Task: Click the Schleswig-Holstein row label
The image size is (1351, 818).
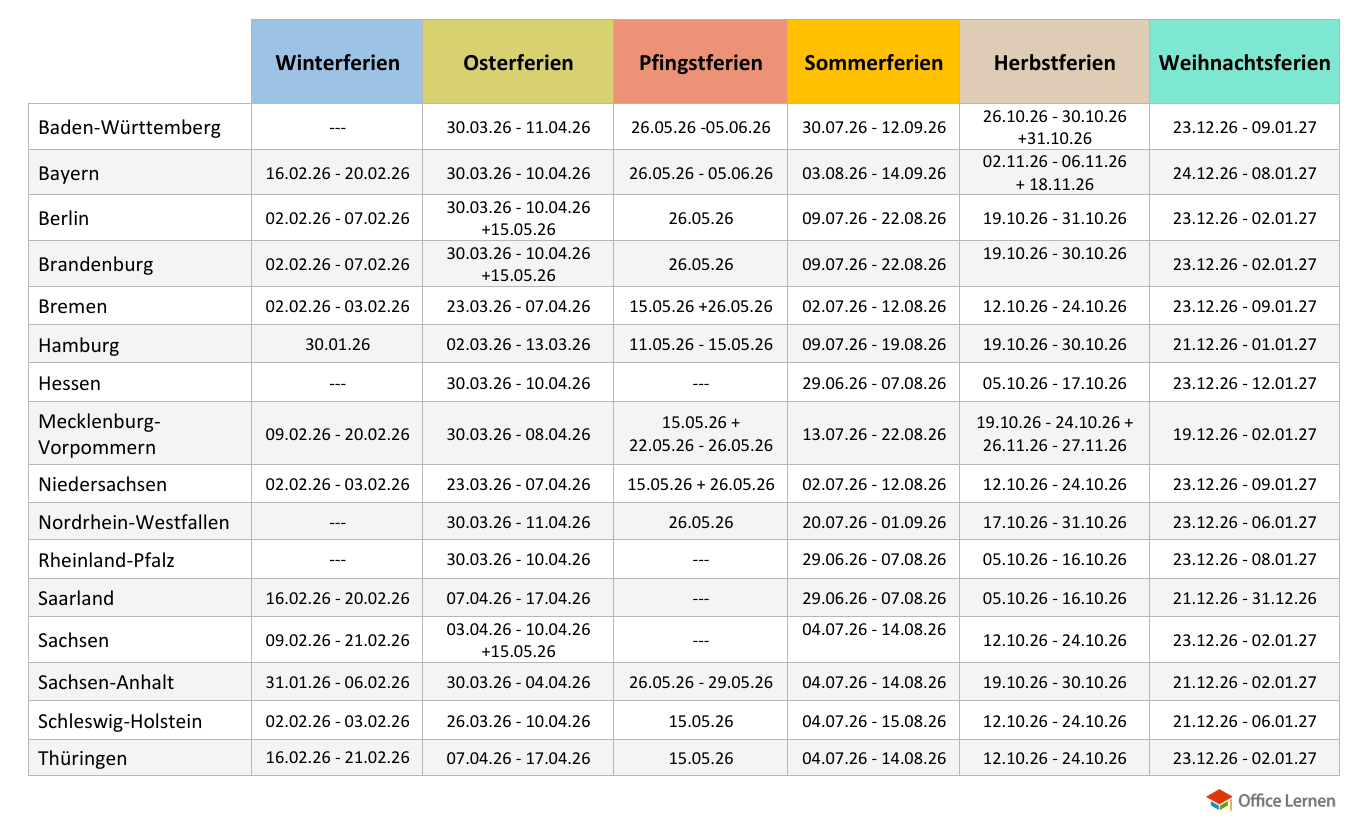Action: (120, 721)
